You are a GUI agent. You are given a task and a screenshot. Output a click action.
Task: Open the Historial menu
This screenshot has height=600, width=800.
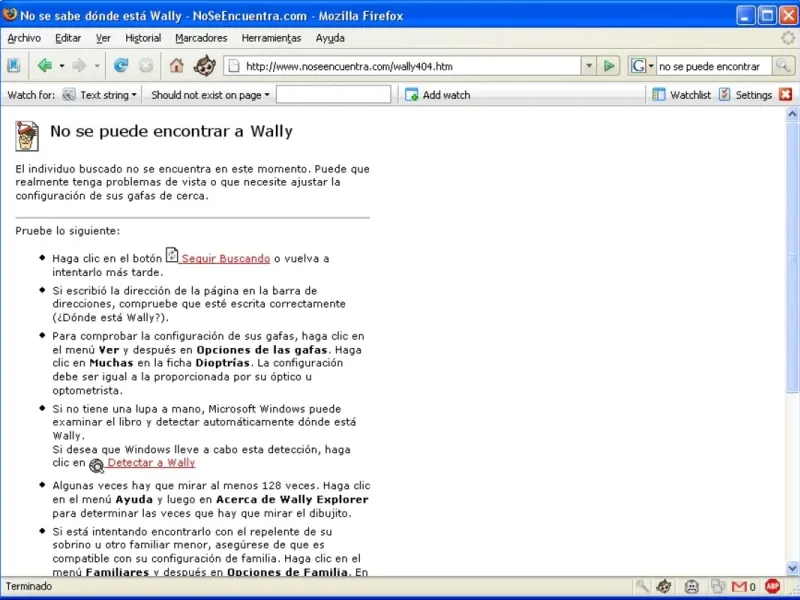pos(143,38)
